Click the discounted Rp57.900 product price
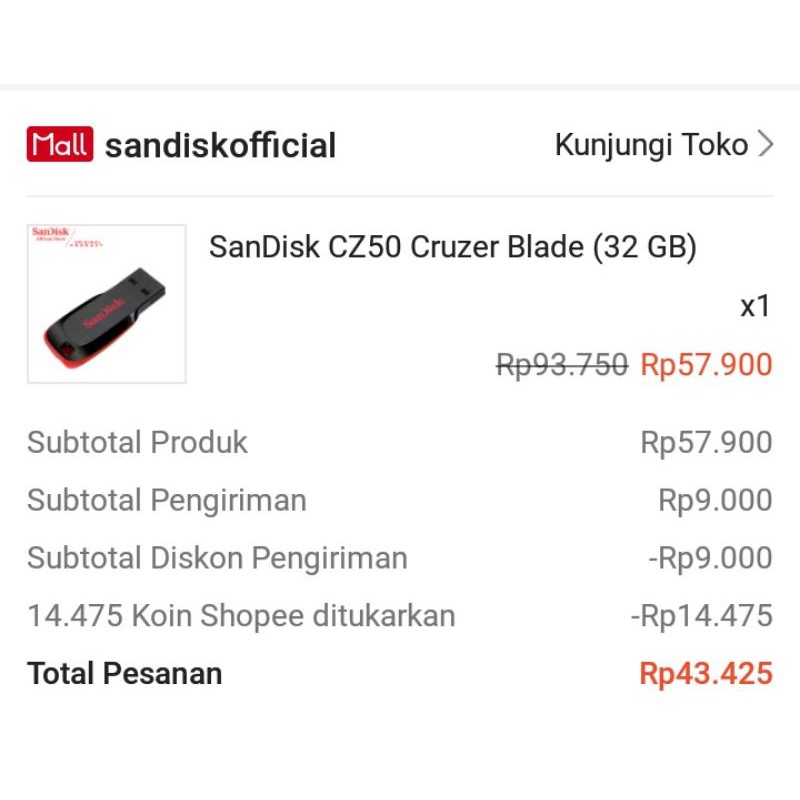800x800 pixels. [706, 365]
